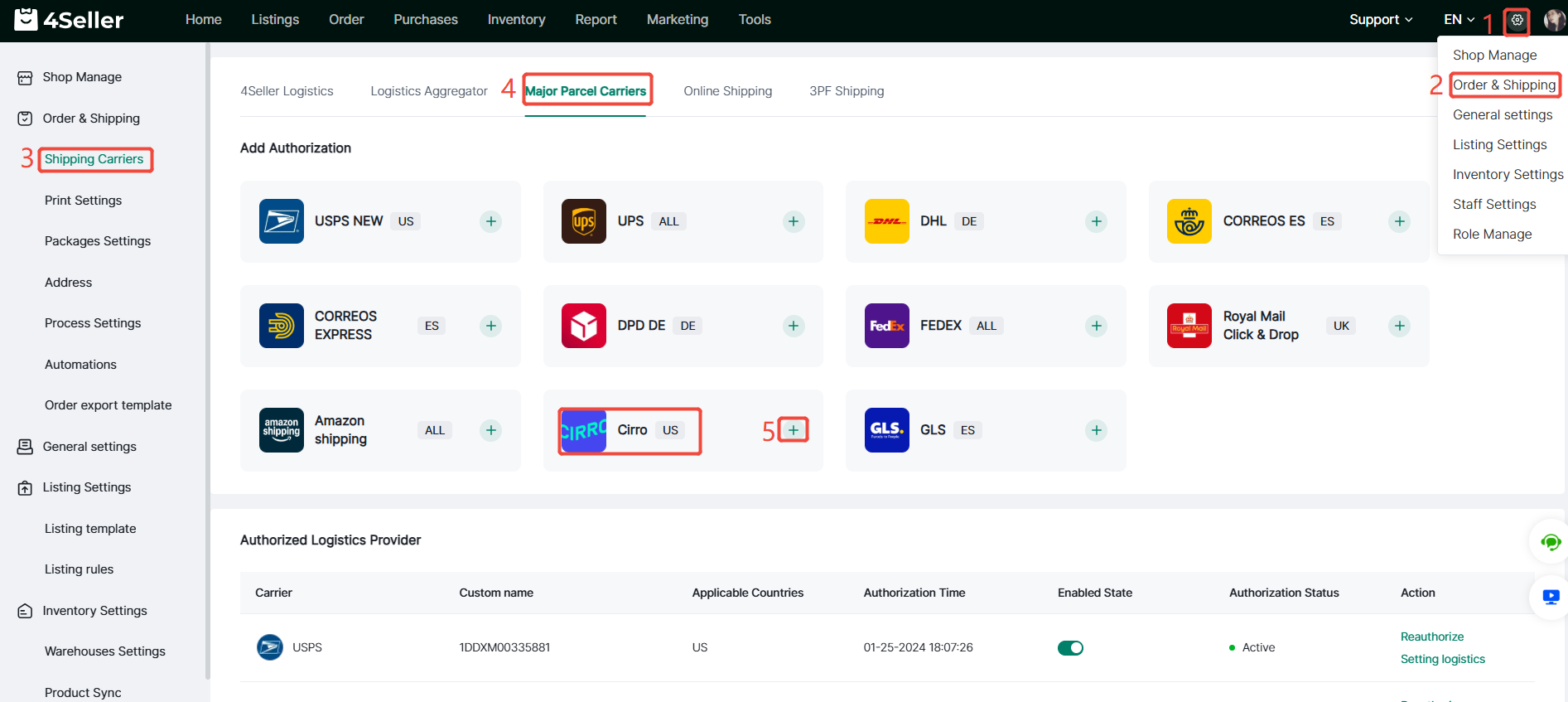The height and width of the screenshot is (702, 1568).
Task: Open Purchases in top navigation
Action: pos(426,20)
